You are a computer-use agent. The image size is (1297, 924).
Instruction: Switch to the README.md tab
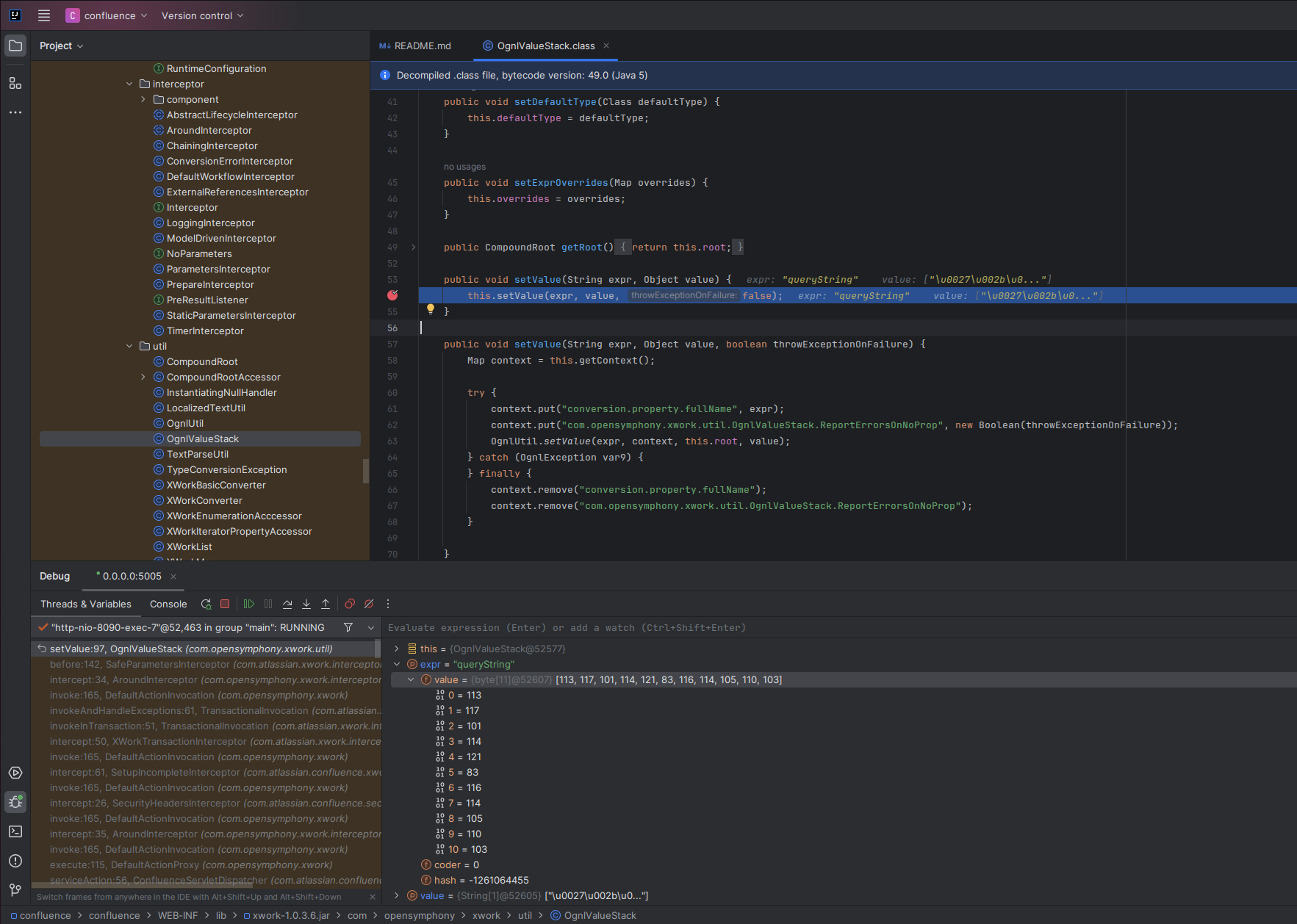click(415, 46)
